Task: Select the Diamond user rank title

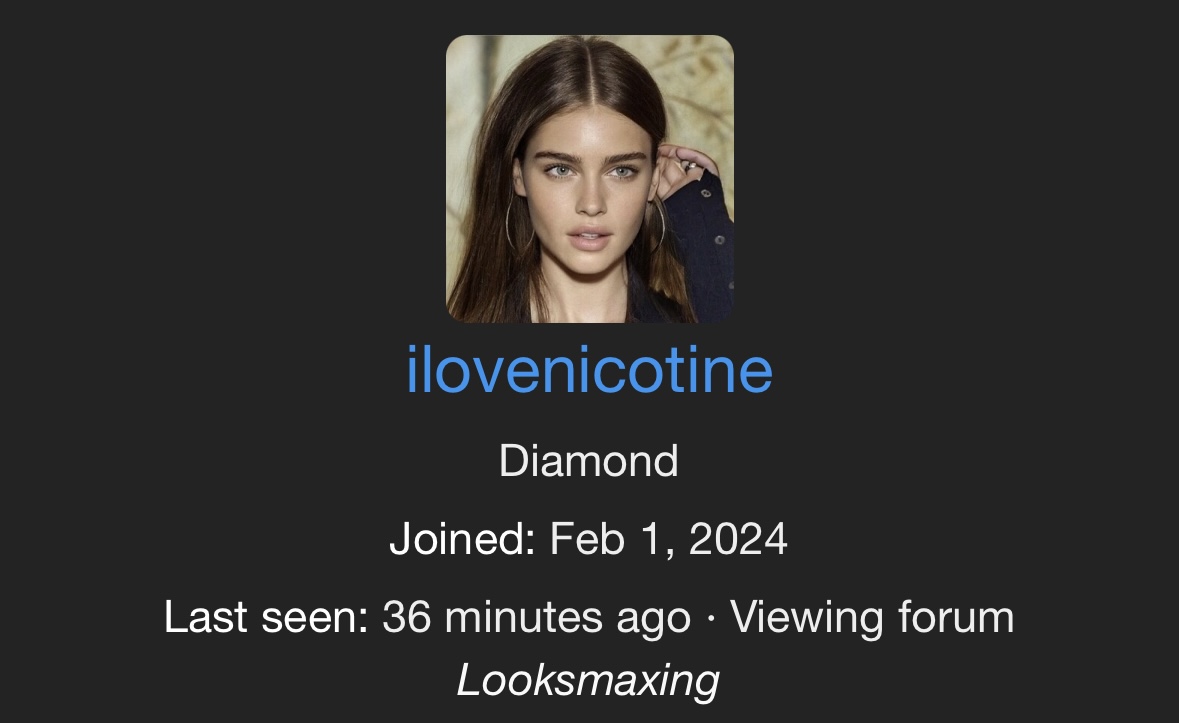Action: point(589,461)
